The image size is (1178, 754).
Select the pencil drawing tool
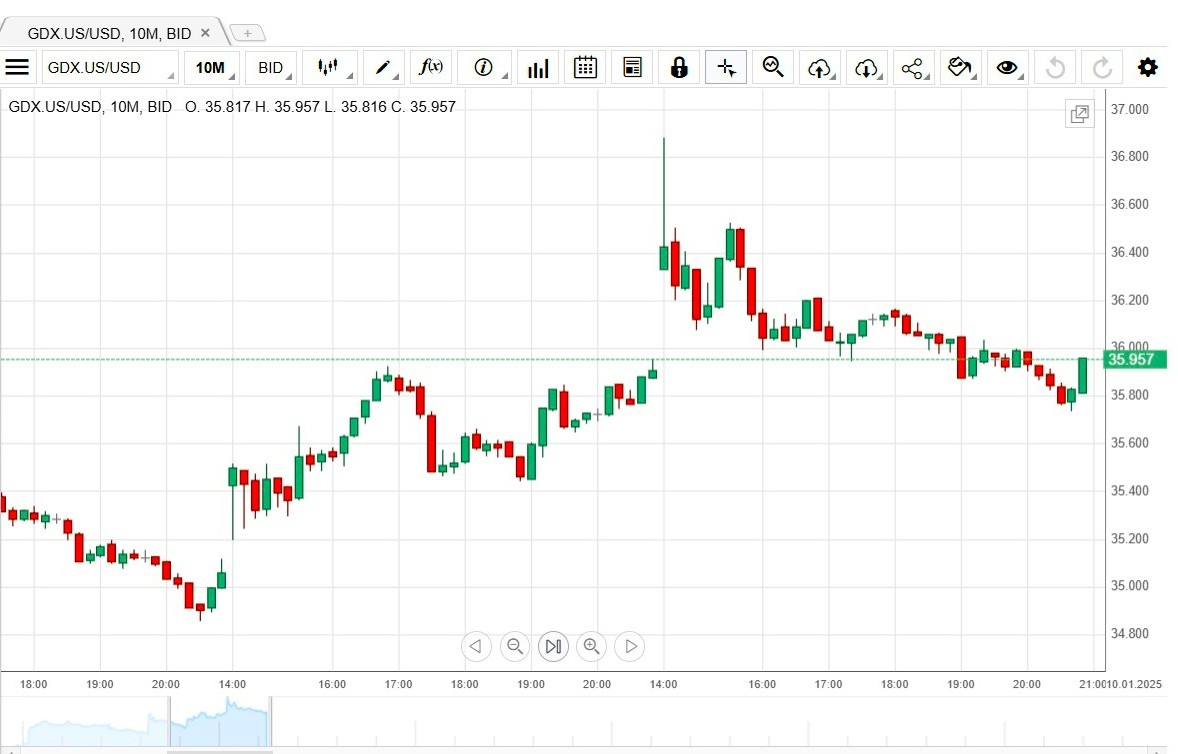point(383,68)
